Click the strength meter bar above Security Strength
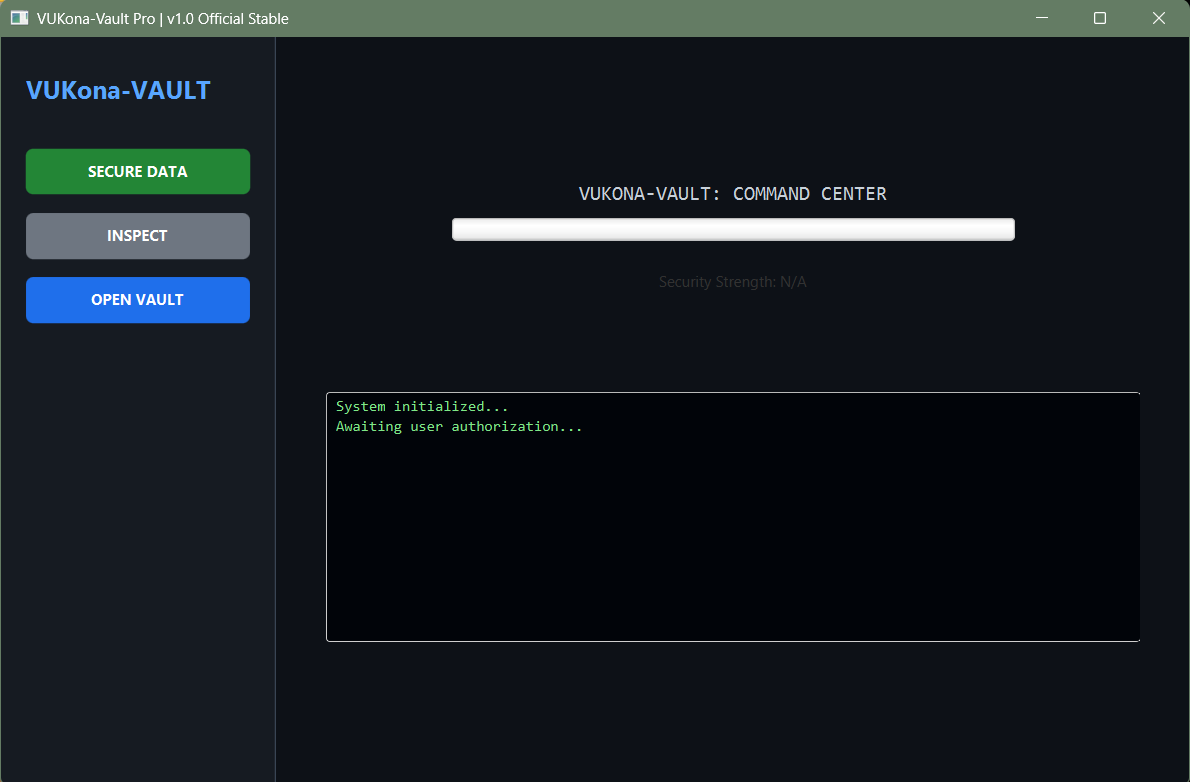The image size is (1190, 782). tap(733, 229)
